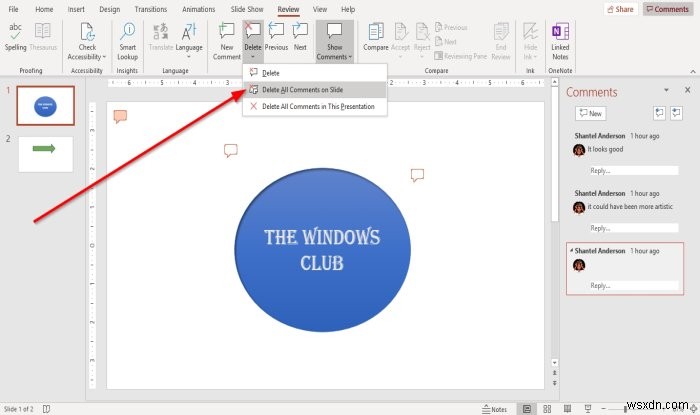Expand the Delete dropdown arrow
The height and width of the screenshot is (415, 700).
[253, 57]
